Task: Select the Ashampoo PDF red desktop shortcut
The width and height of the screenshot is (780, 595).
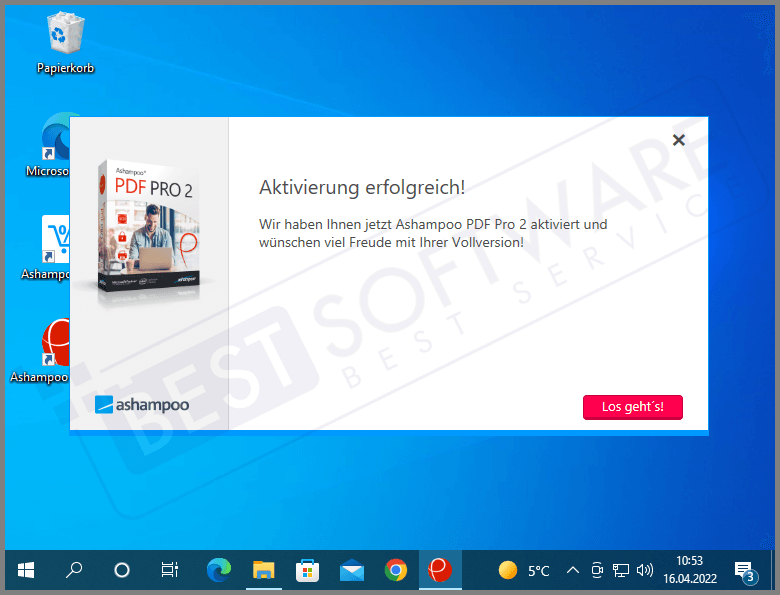Action: pyautogui.click(x=42, y=351)
